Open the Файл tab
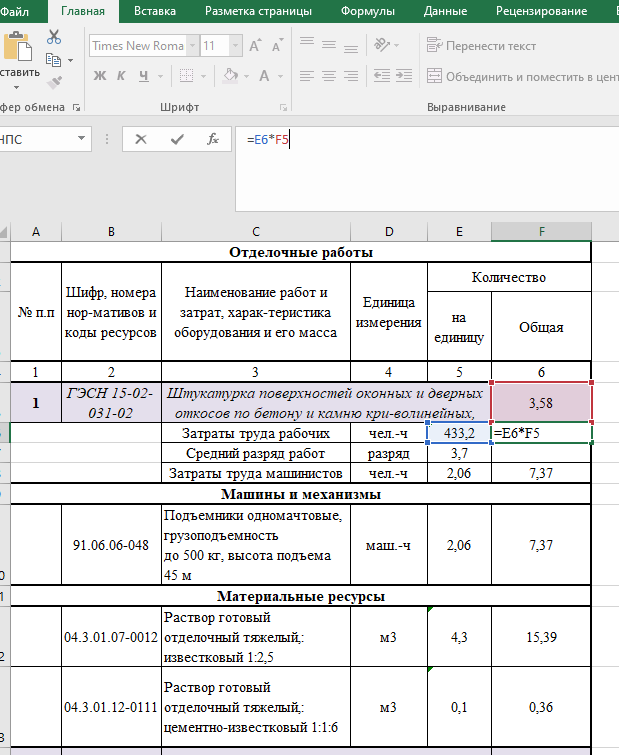Screen dimensions: 619x755 pos(14,11)
